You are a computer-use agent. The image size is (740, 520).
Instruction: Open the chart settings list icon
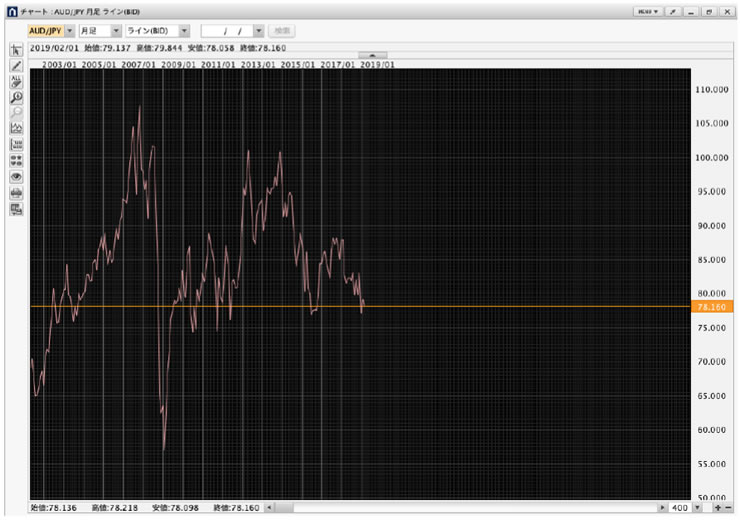[16, 144]
